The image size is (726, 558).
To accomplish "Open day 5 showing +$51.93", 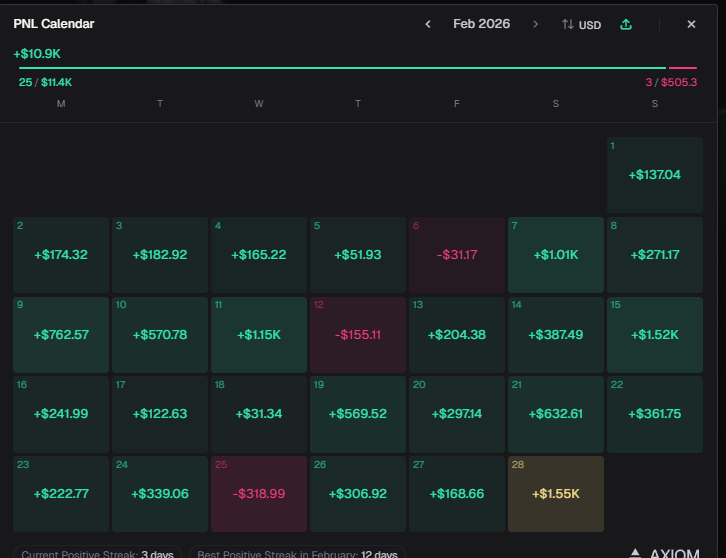I will 358,255.
